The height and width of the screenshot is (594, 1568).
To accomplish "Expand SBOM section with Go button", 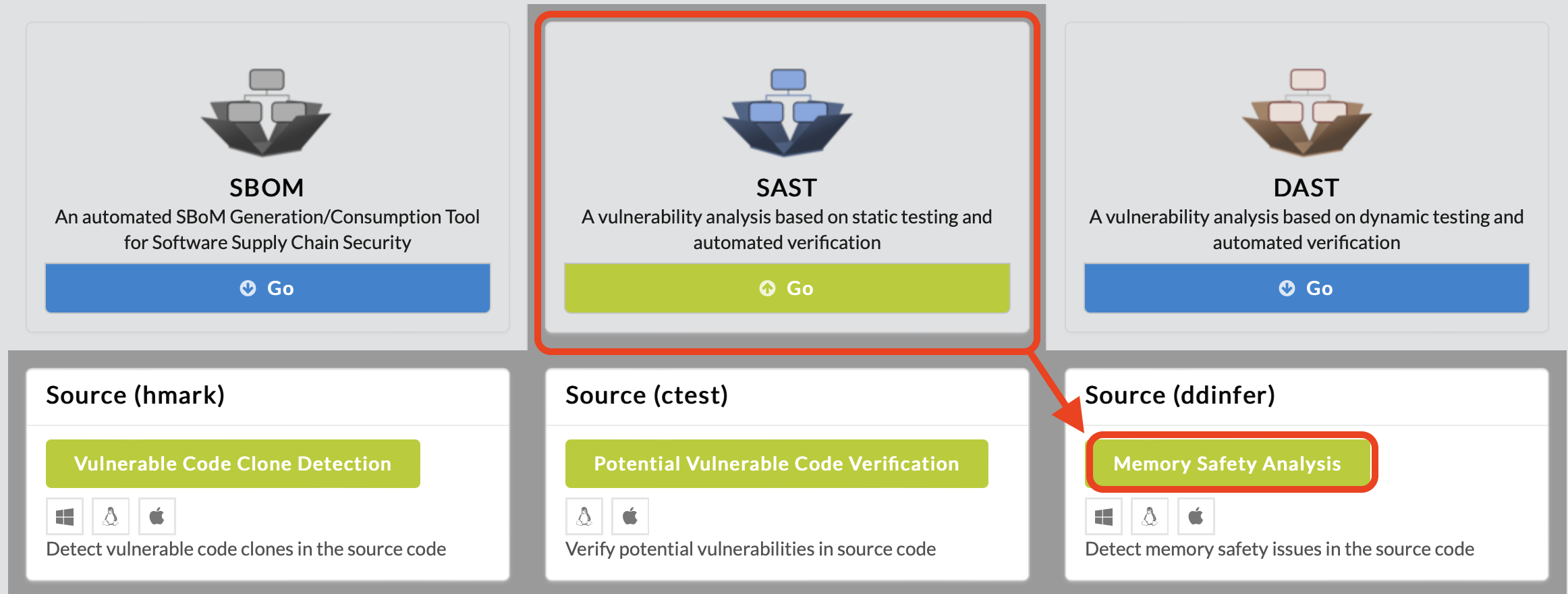I will click(x=268, y=288).
